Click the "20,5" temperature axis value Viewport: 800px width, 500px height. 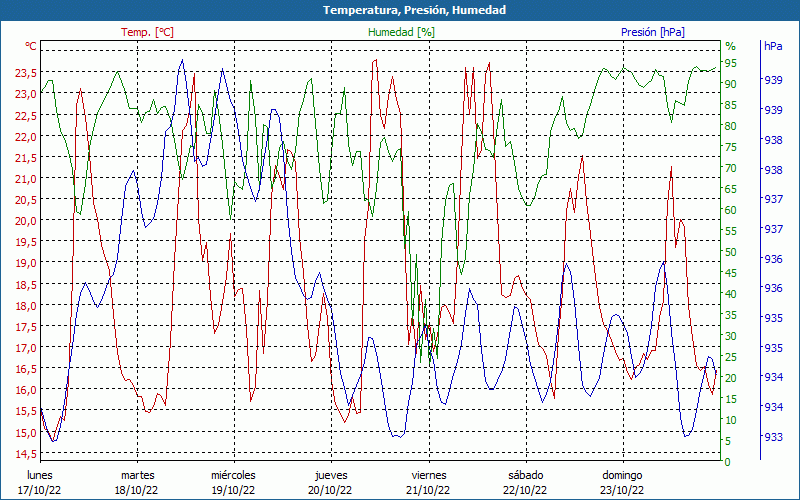pos(26,201)
